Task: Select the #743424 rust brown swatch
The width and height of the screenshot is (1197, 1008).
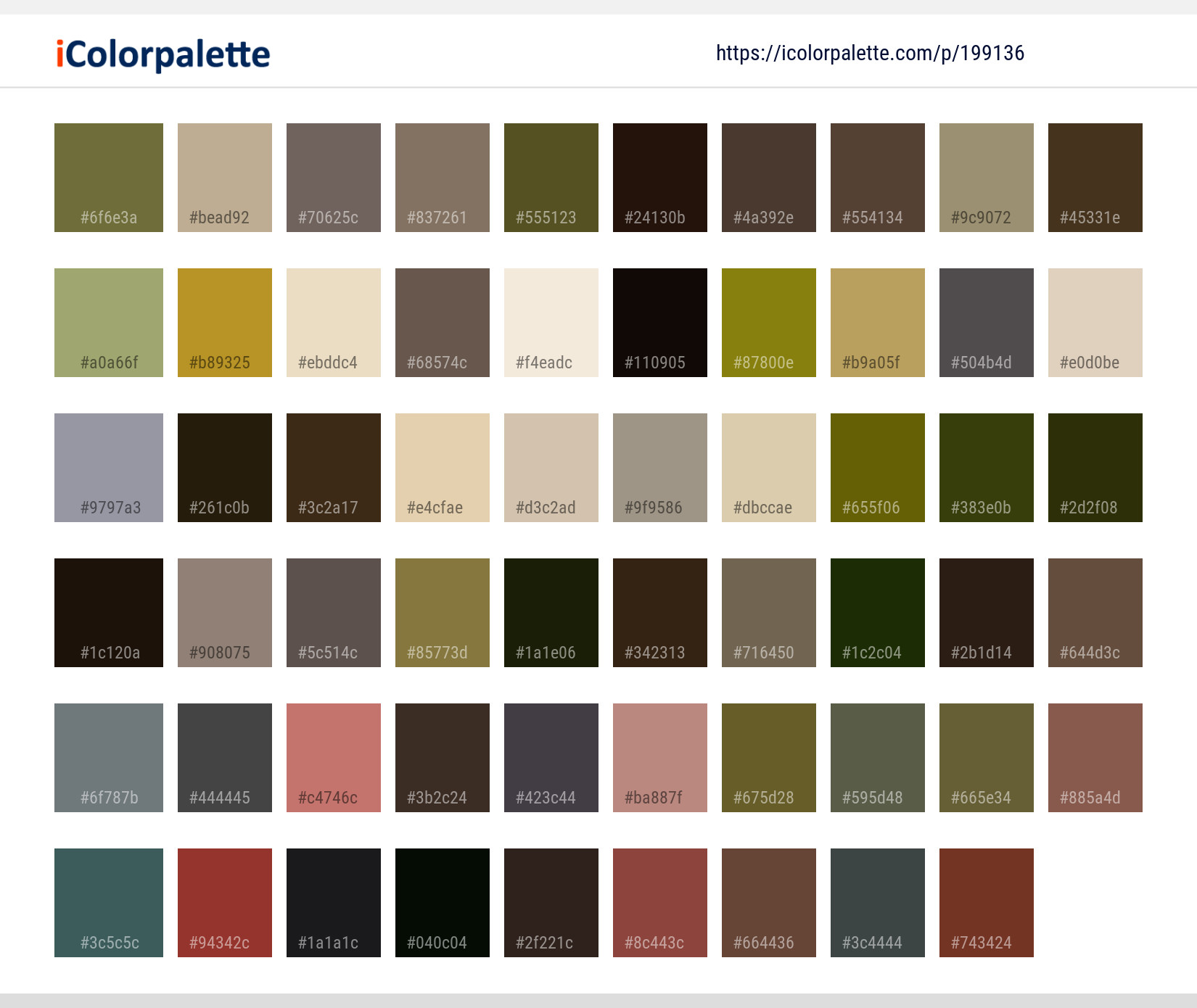Action: 987,903
